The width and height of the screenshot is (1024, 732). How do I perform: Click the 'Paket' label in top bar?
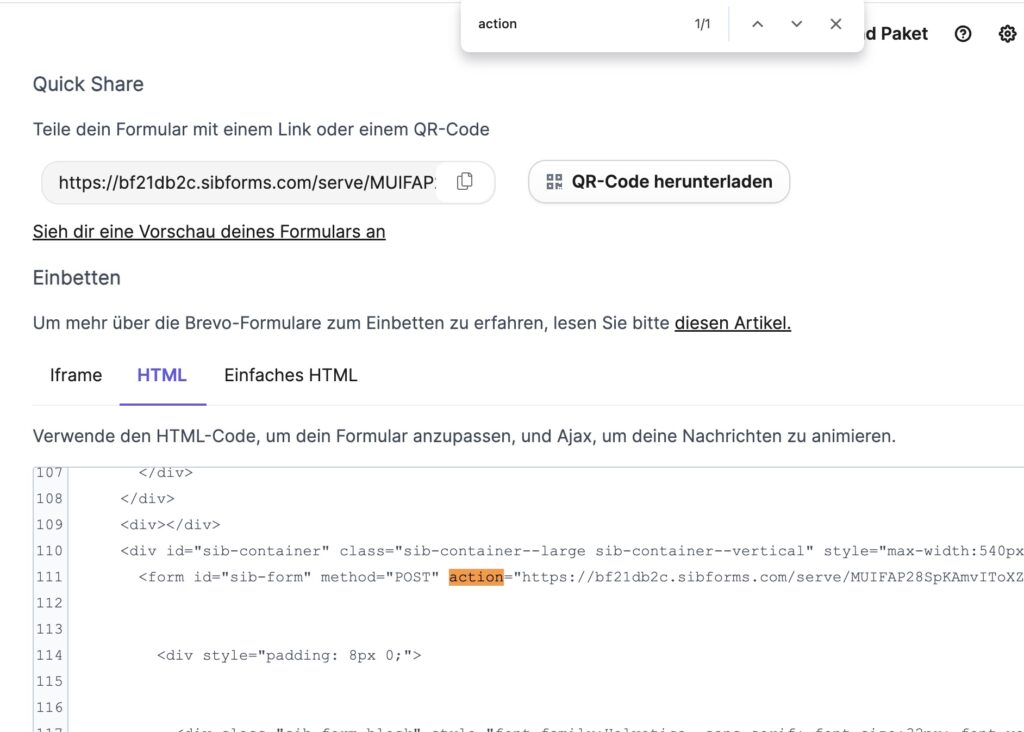pos(904,34)
